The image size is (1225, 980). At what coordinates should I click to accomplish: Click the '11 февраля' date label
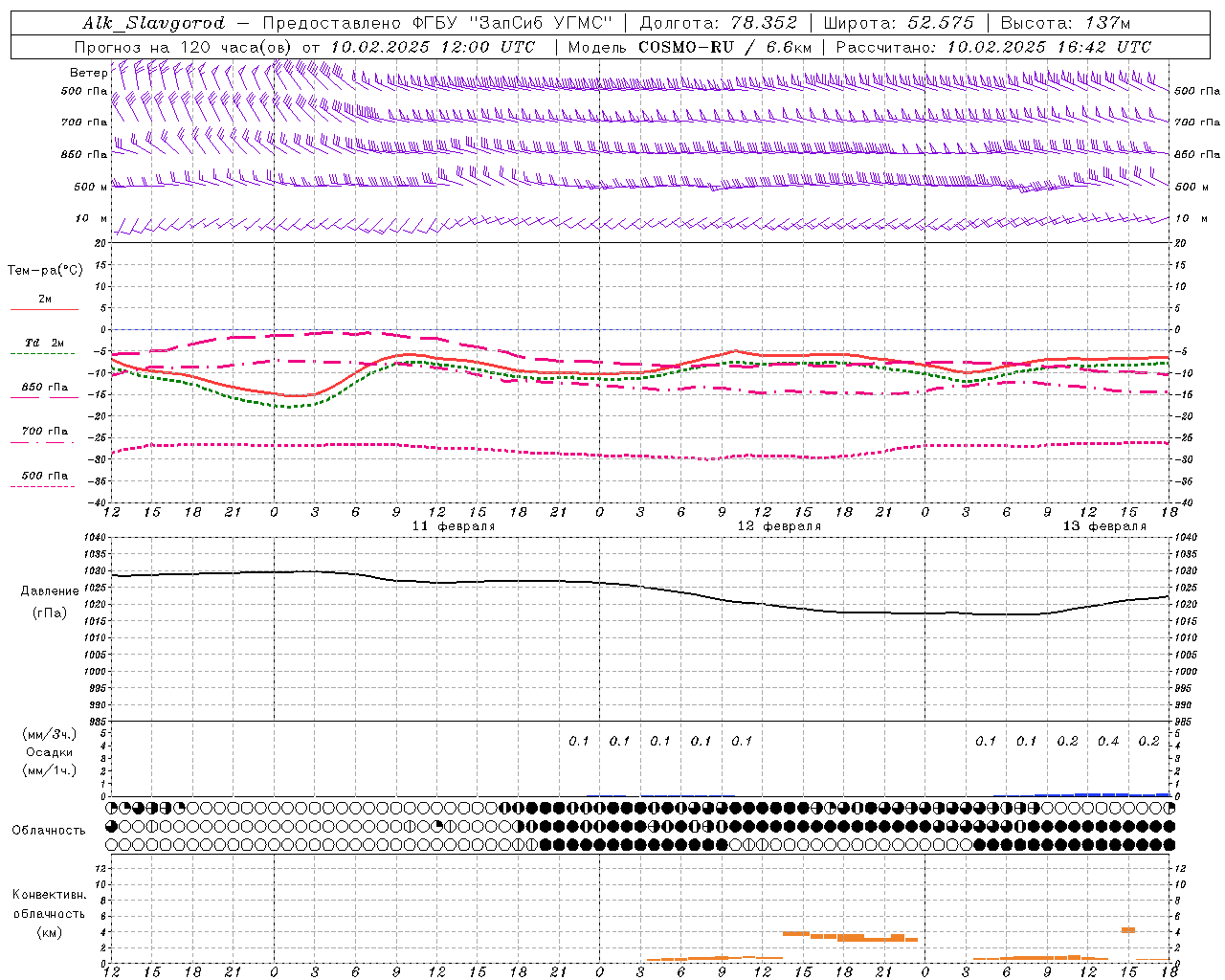[454, 526]
